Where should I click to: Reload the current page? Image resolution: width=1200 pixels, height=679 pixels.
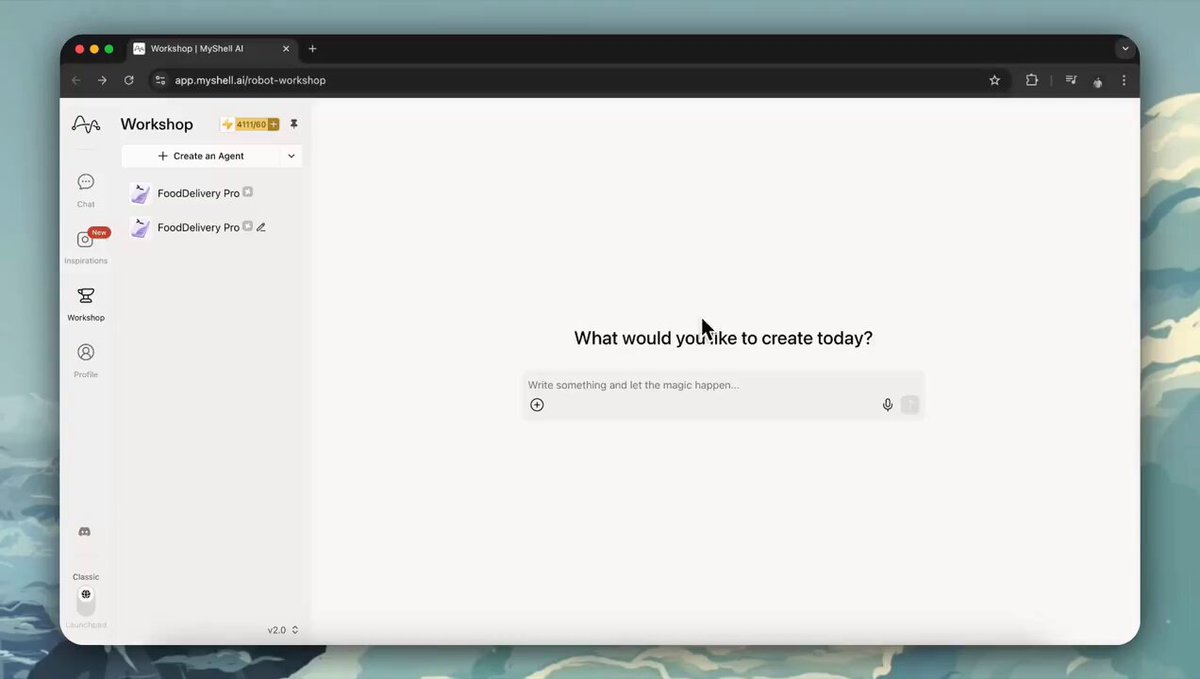coord(129,80)
